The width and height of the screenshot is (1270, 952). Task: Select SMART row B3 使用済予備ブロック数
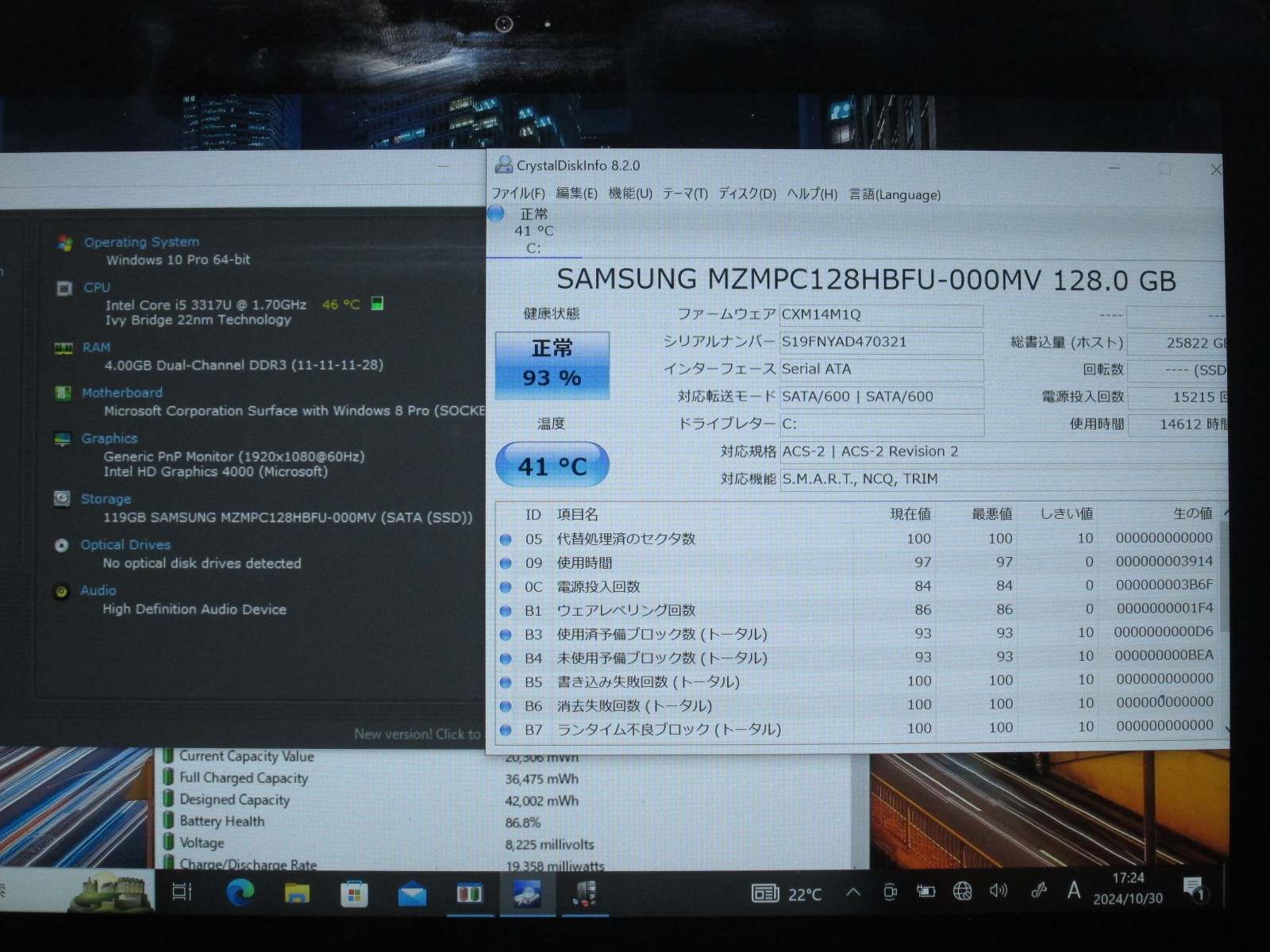(857, 634)
